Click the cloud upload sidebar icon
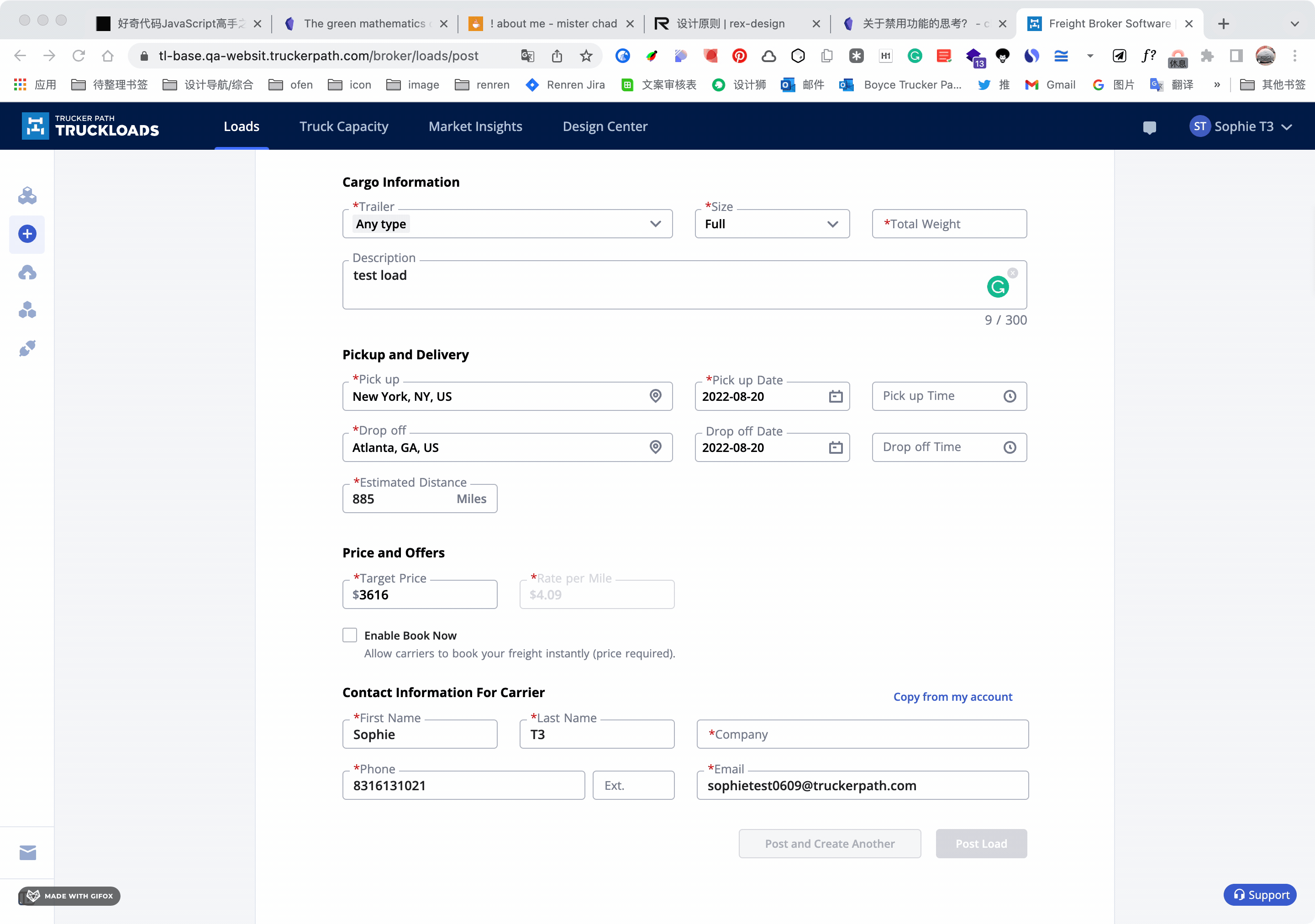The width and height of the screenshot is (1315, 924). 27,273
